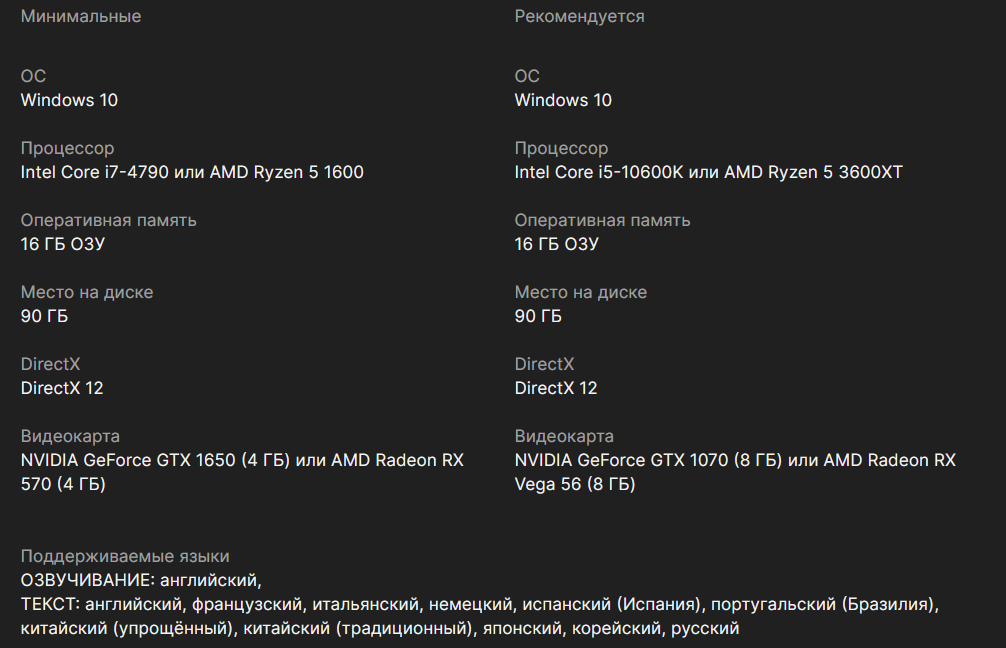This screenshot has width=1006, height=648.
Task: Click minimum Место на диске label
Action: 87,293
